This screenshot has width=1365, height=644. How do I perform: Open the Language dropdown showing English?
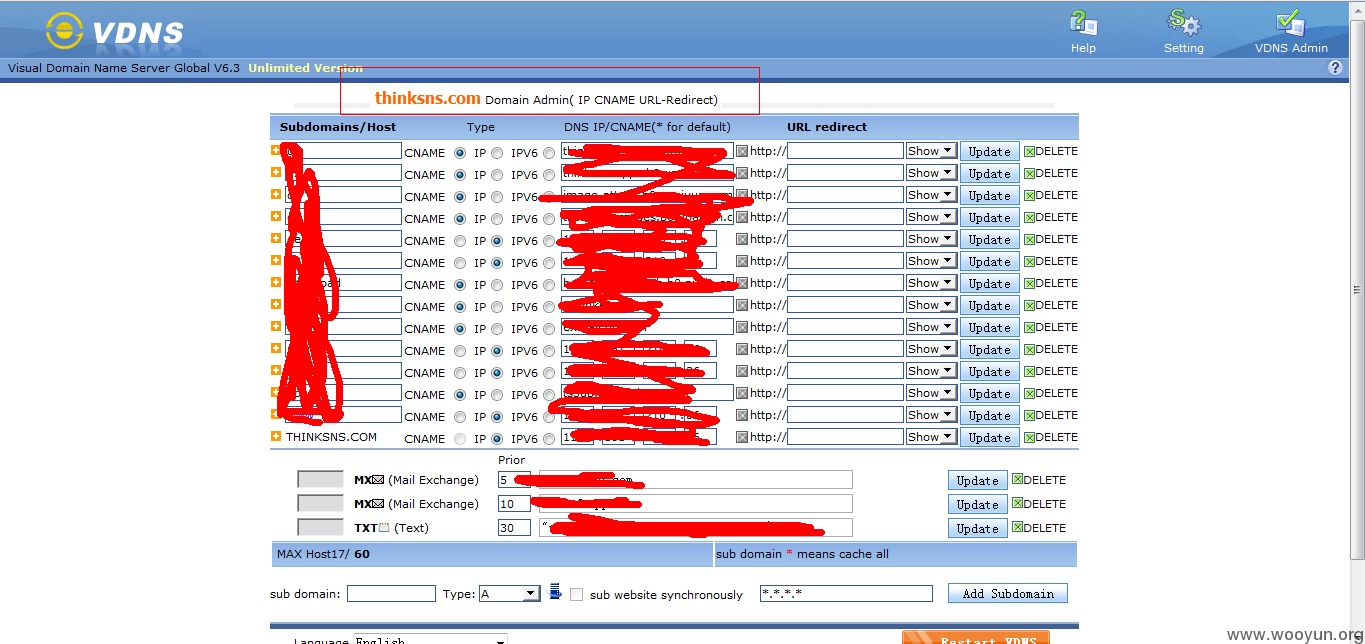point(430,640)
